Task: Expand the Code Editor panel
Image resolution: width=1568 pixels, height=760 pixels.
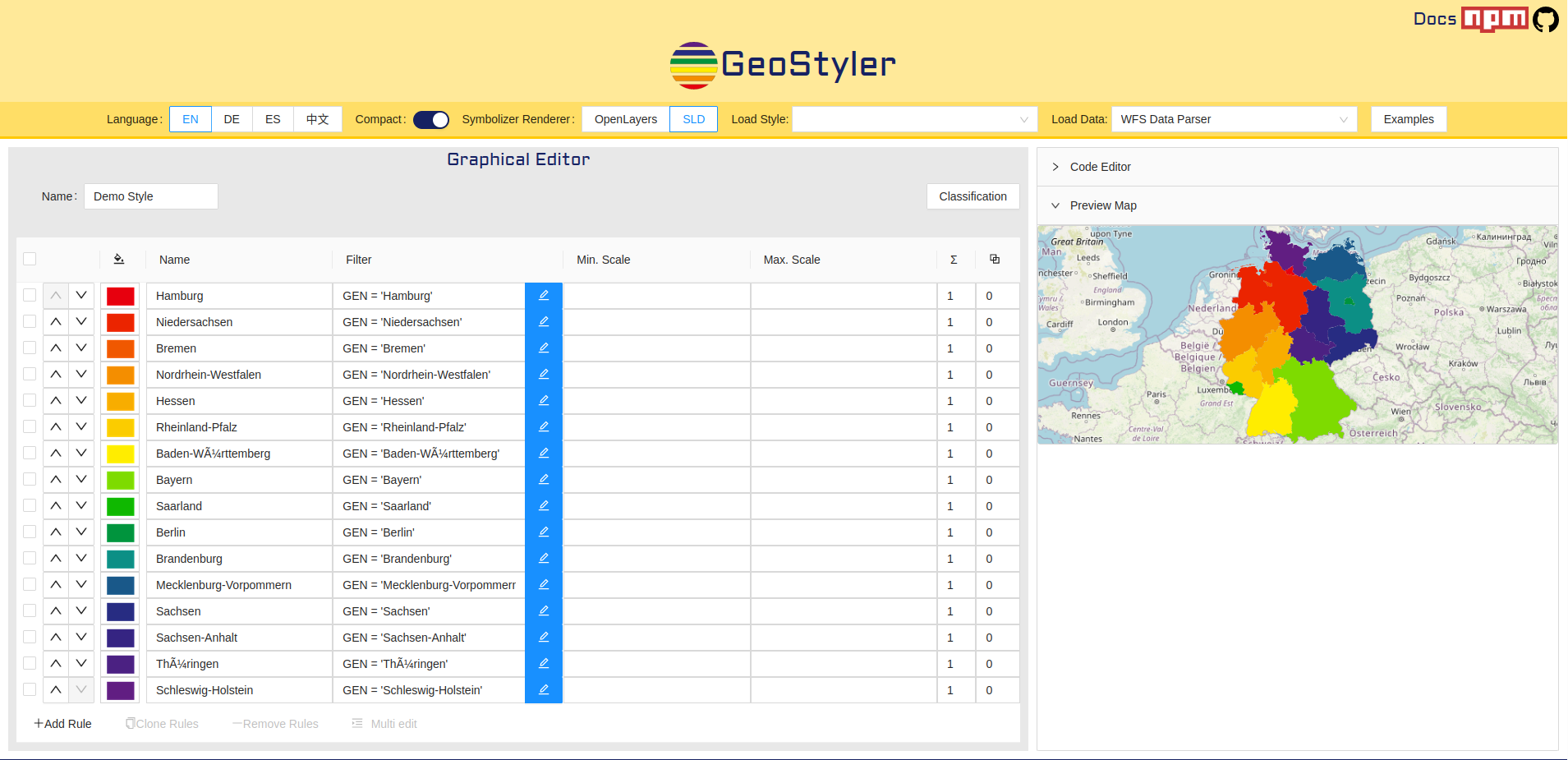Action: coord(1100,167)
